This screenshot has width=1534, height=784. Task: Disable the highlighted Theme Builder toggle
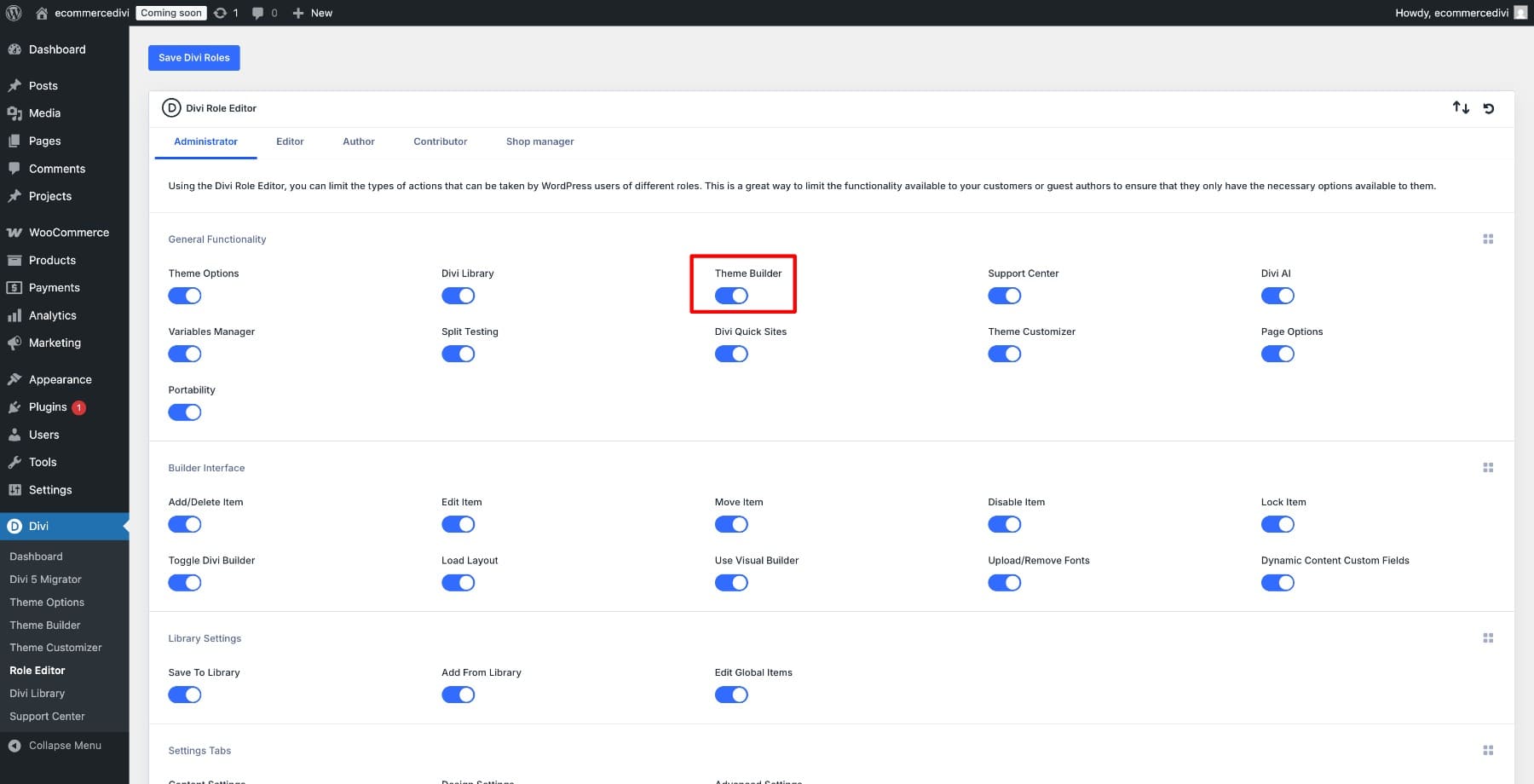pyautogui.click(x=733, y=296)
